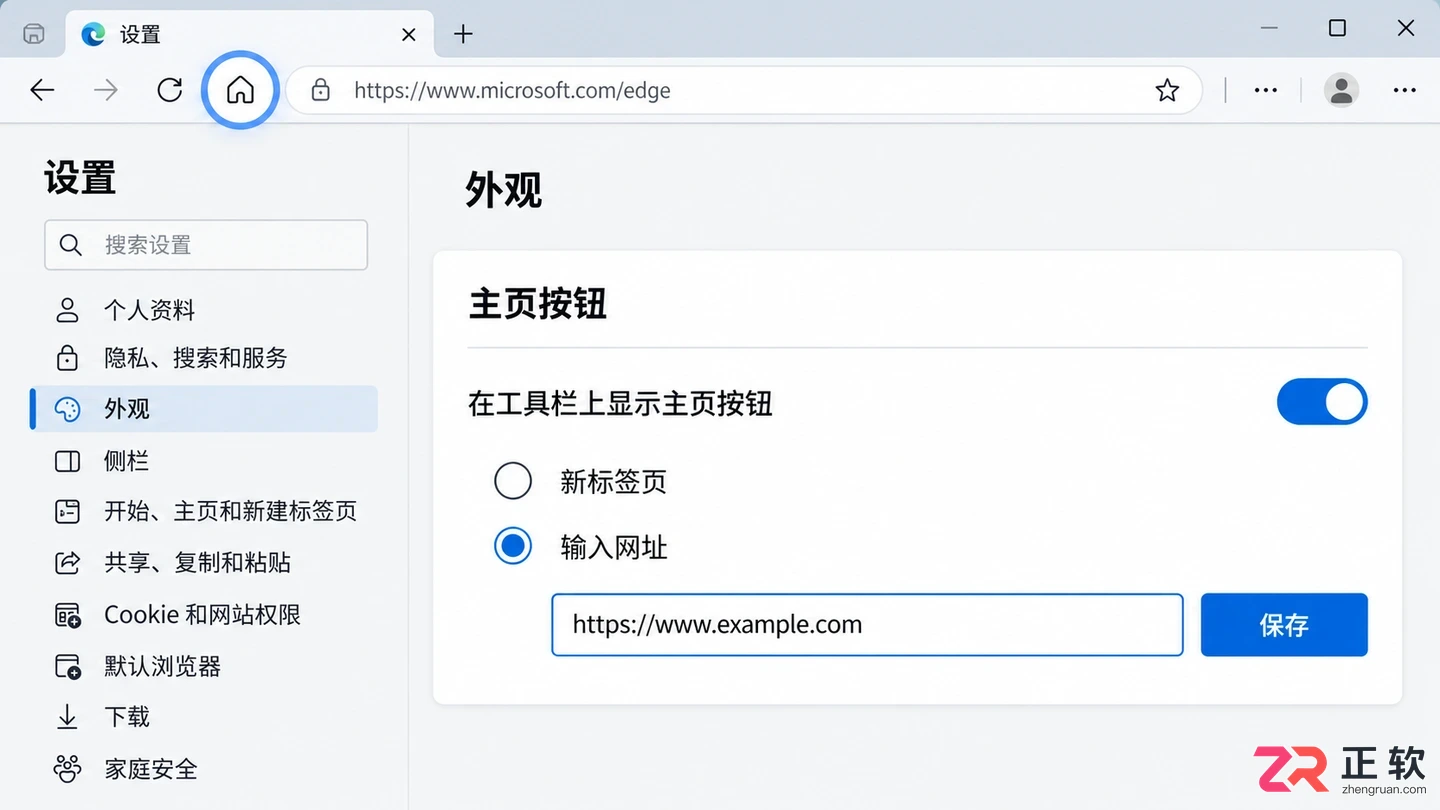Image resolution: width=1440 pixels, height=810 pixels.
Task: Open 默认浏览器 settings
Action: coord(205,666)
